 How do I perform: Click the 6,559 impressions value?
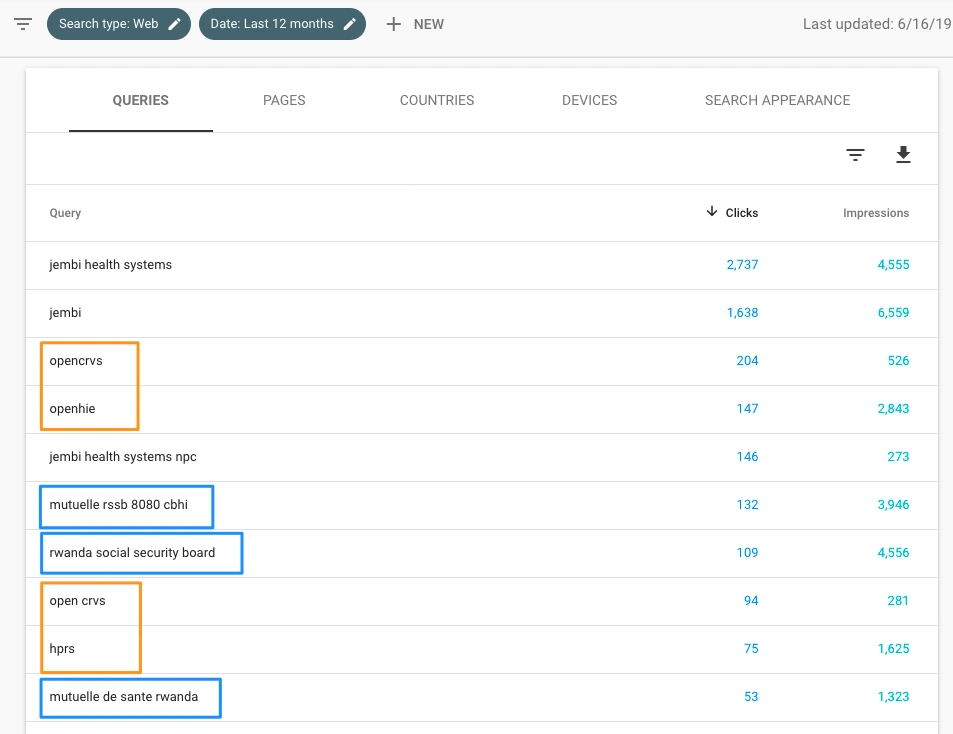click(x=893, y=313)
